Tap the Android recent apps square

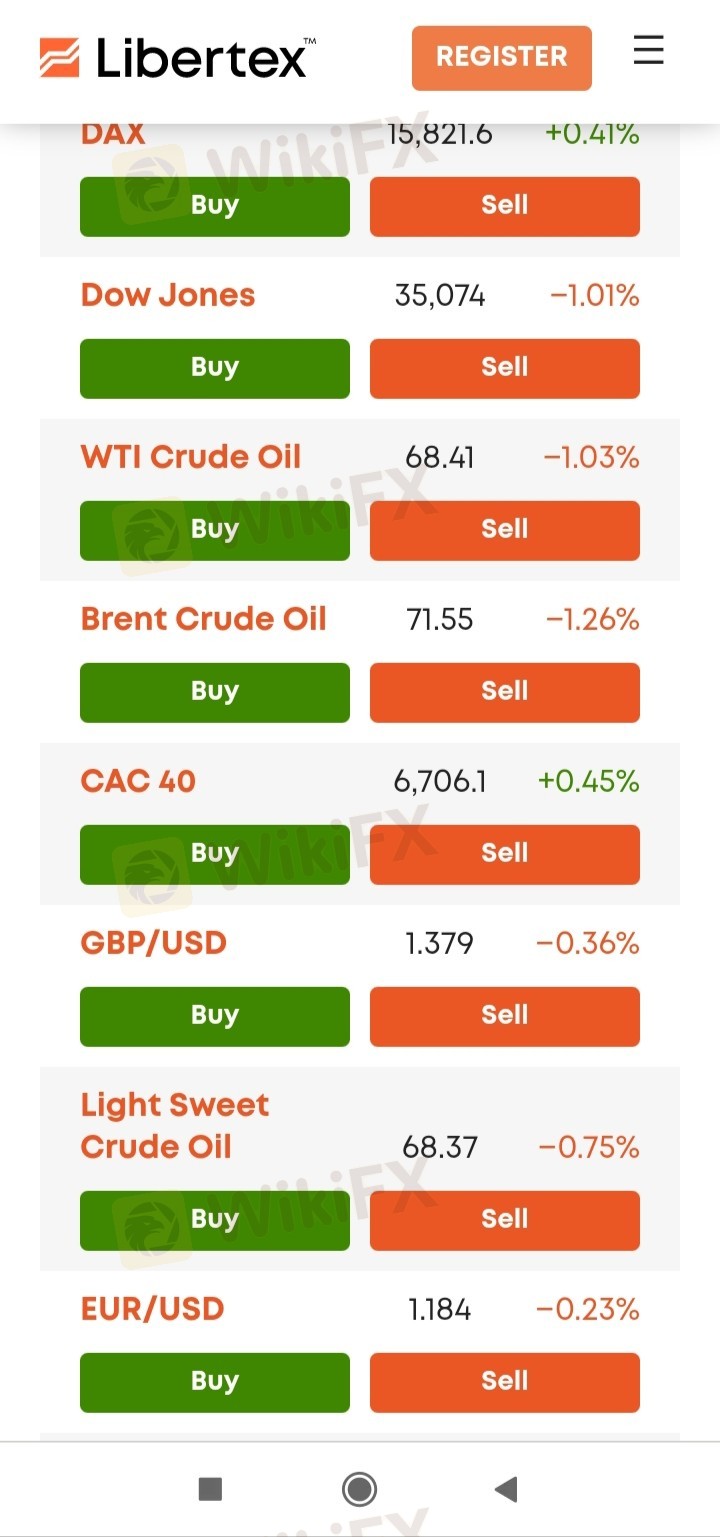tap(210, 1490)
